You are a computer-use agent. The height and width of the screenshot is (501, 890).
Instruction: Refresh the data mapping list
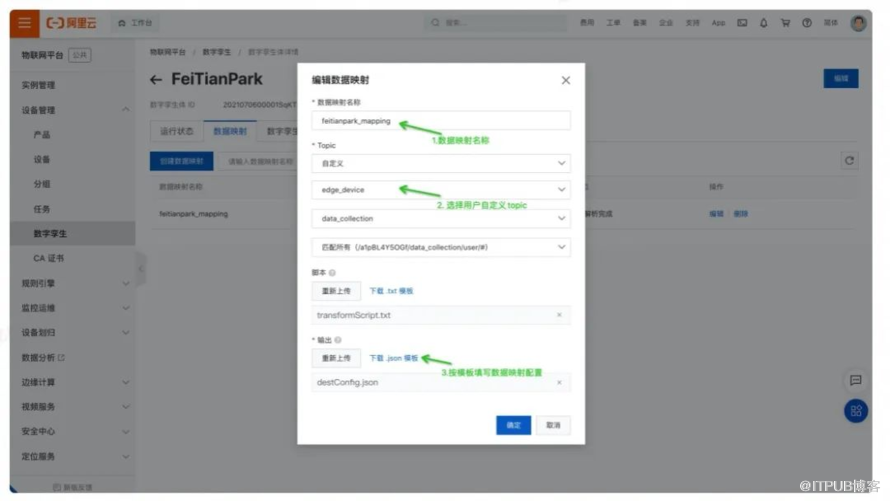tap(849, 161)
